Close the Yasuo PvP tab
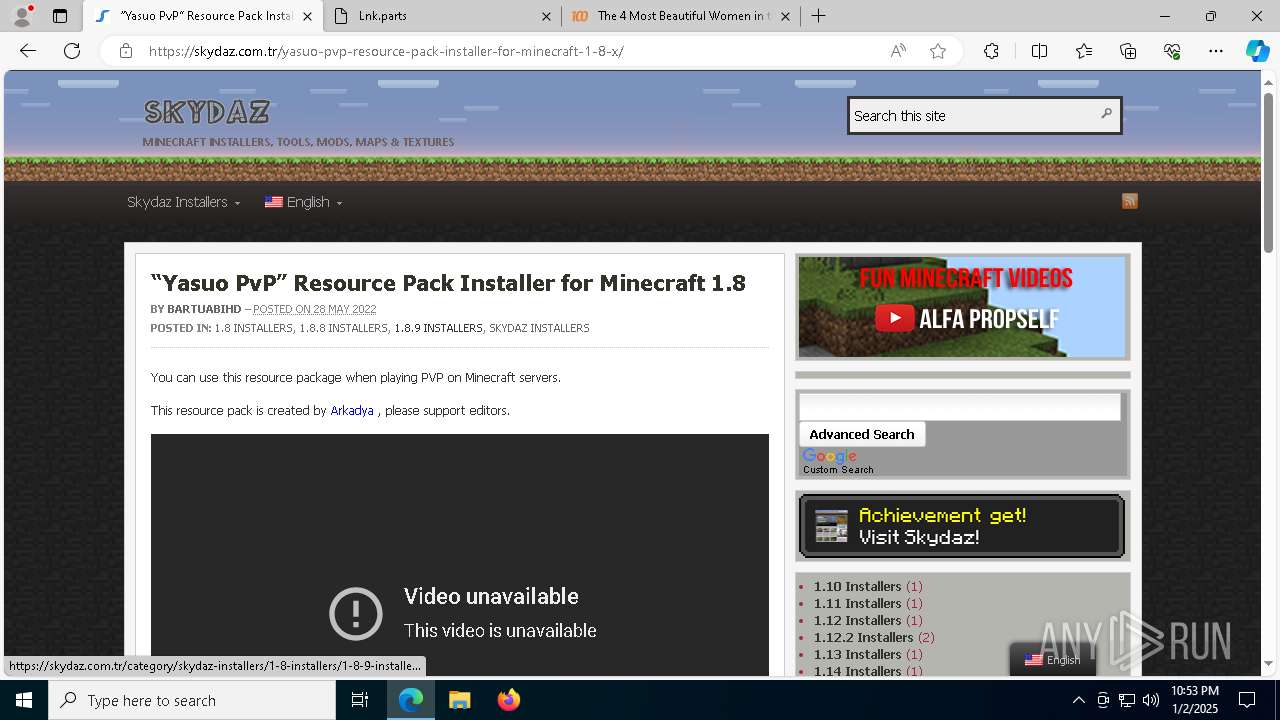Image resolution: width=1280 pixels, height=720 pixels. [307, 16]
